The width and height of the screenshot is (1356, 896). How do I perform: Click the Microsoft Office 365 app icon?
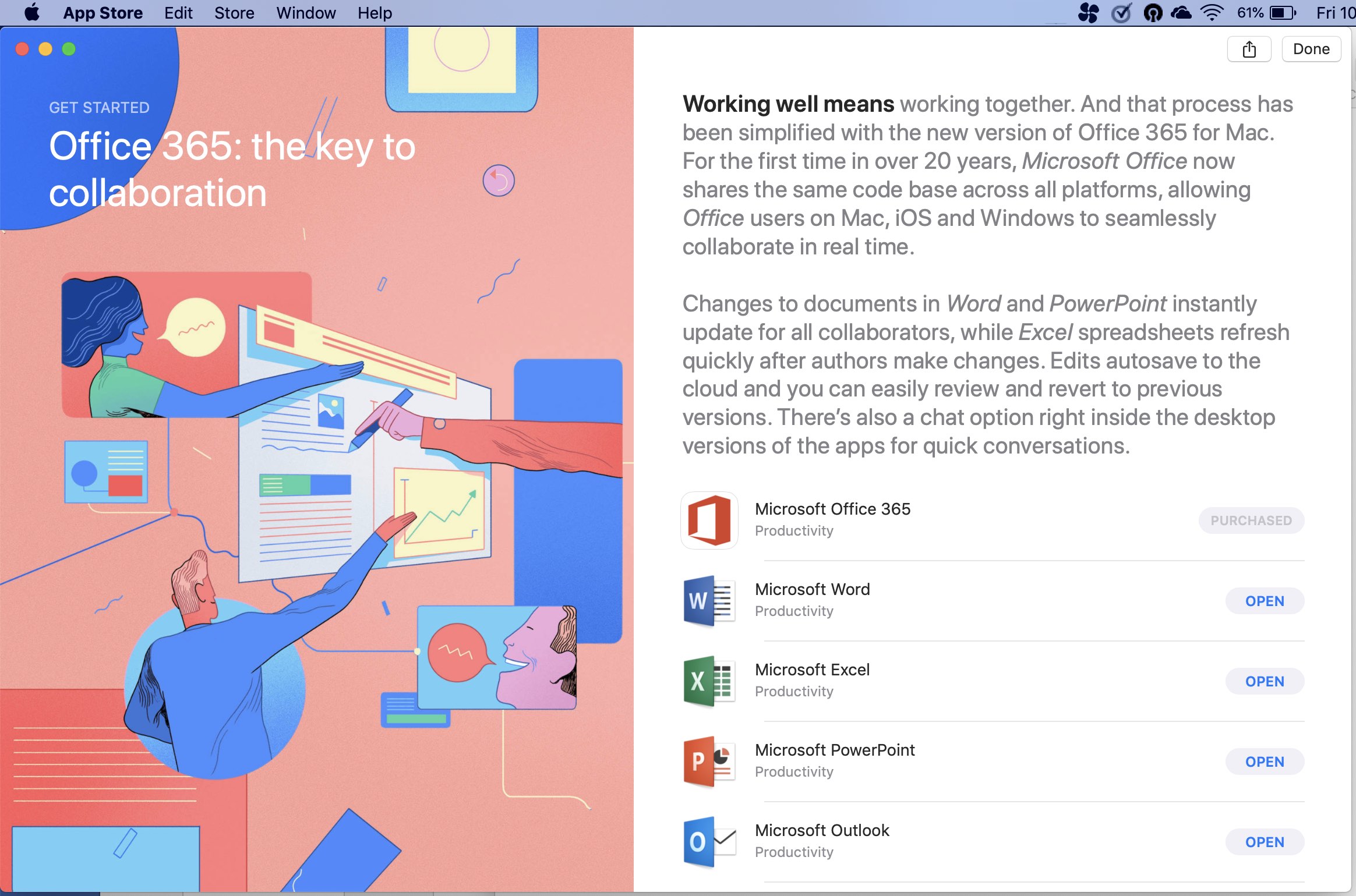pos(709,520)
